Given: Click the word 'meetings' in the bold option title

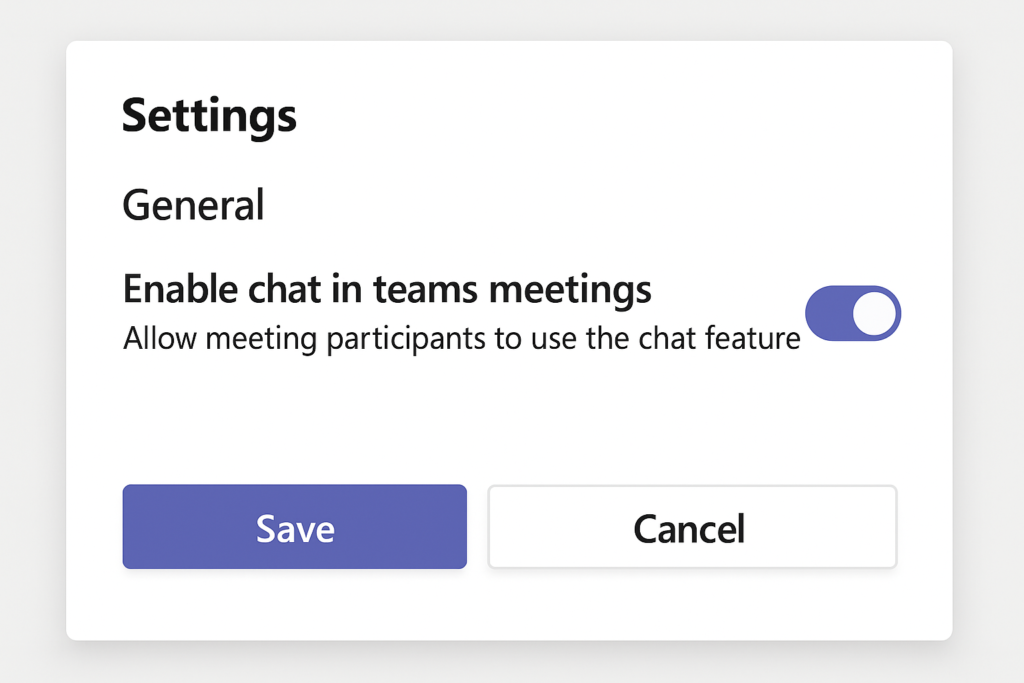Looking at the screenshot, I should coord(570,291).
